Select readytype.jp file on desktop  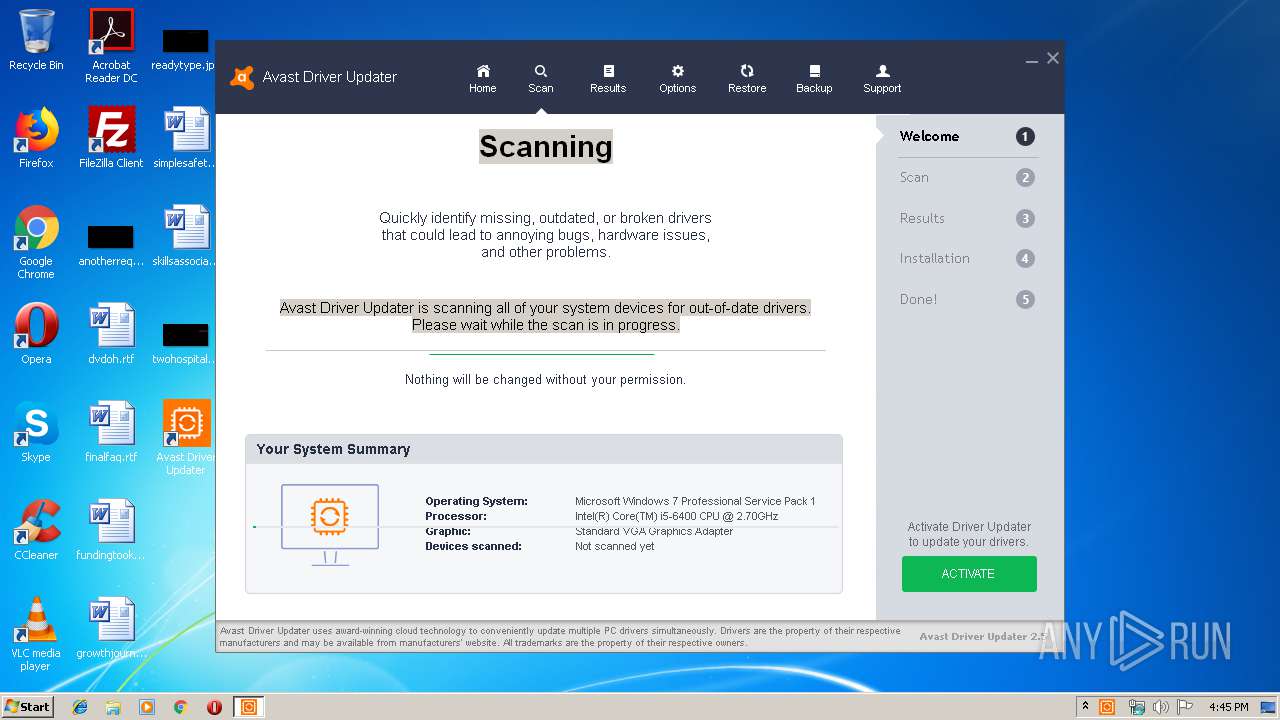186,50
